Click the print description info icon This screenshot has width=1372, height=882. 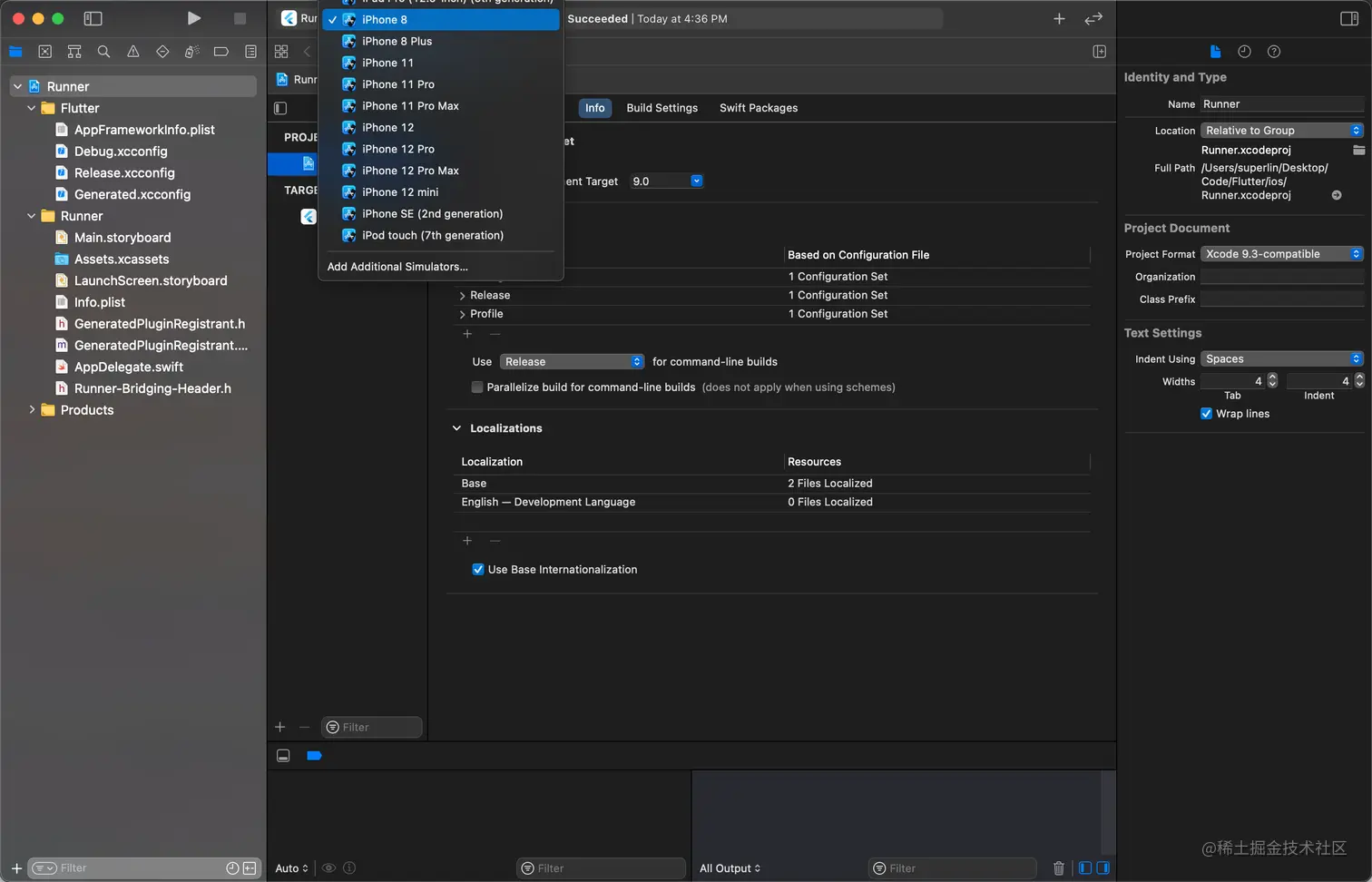(349, 868)
